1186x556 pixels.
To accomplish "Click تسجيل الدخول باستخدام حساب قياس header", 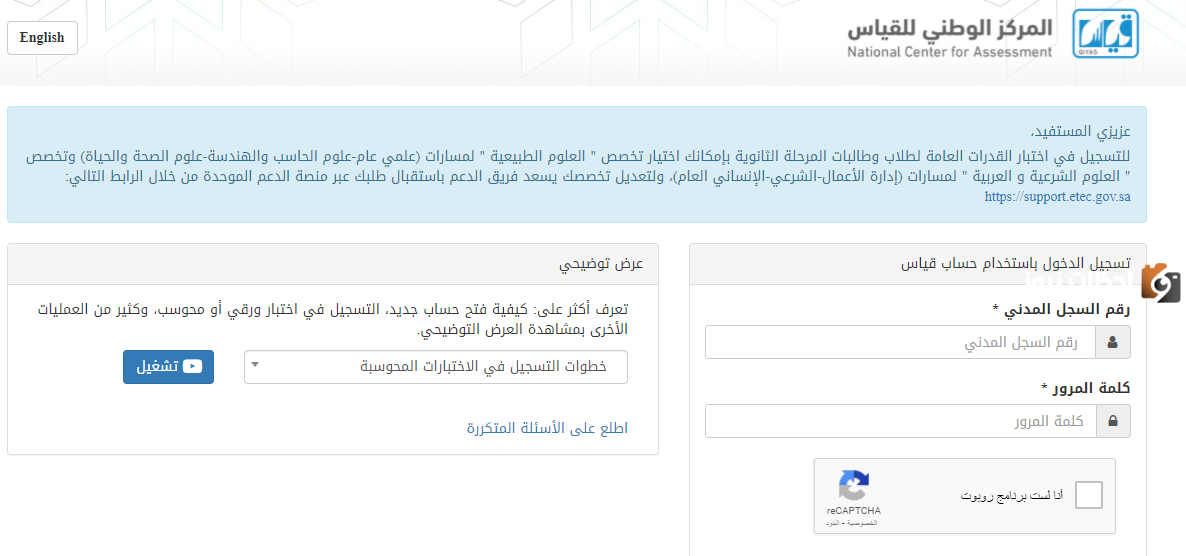I will pyautogui.click(x=917, y=264).
